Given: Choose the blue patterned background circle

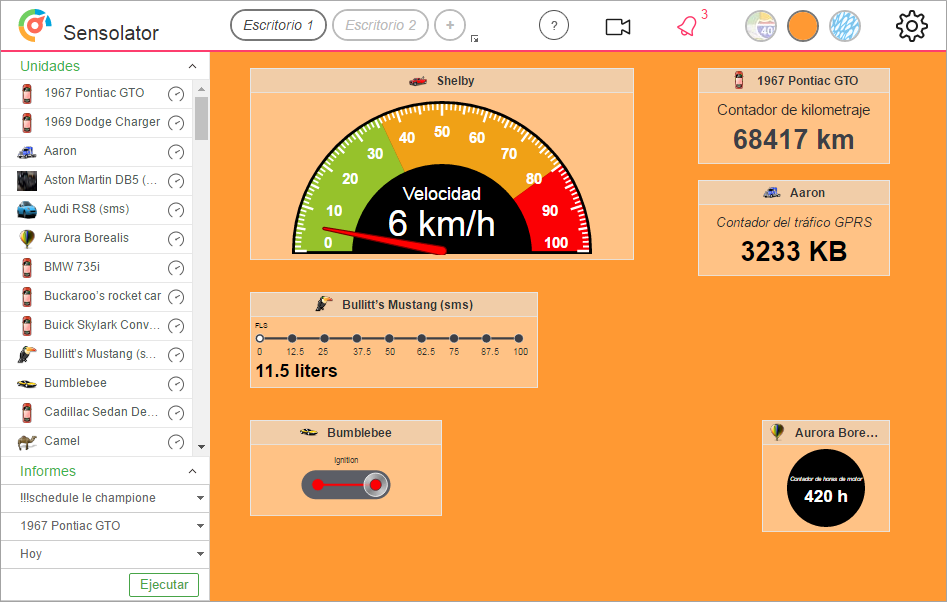Looking at the screenshot, I should (845, 26).
